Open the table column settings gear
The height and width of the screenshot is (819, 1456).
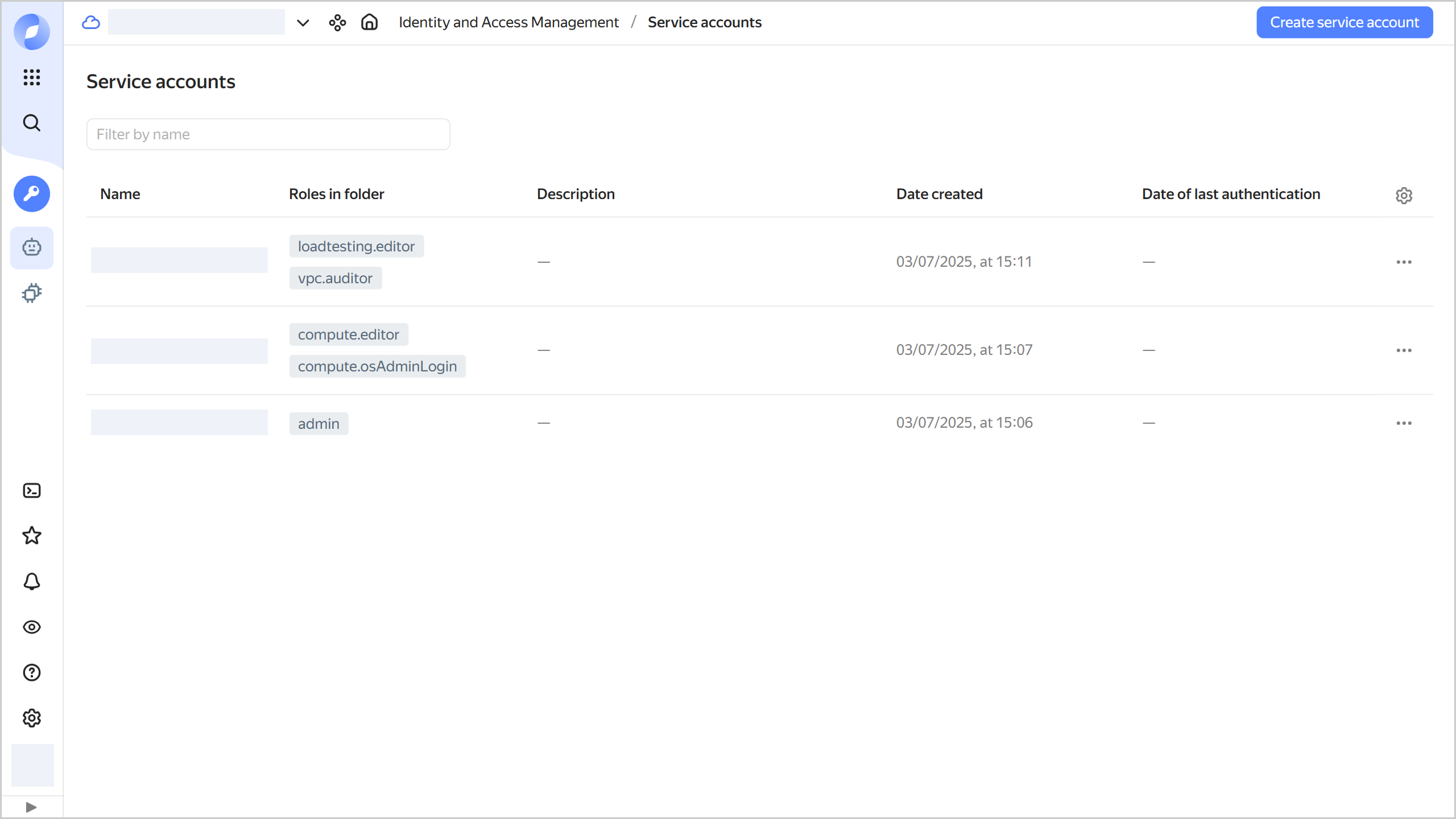pos(1404,196)
